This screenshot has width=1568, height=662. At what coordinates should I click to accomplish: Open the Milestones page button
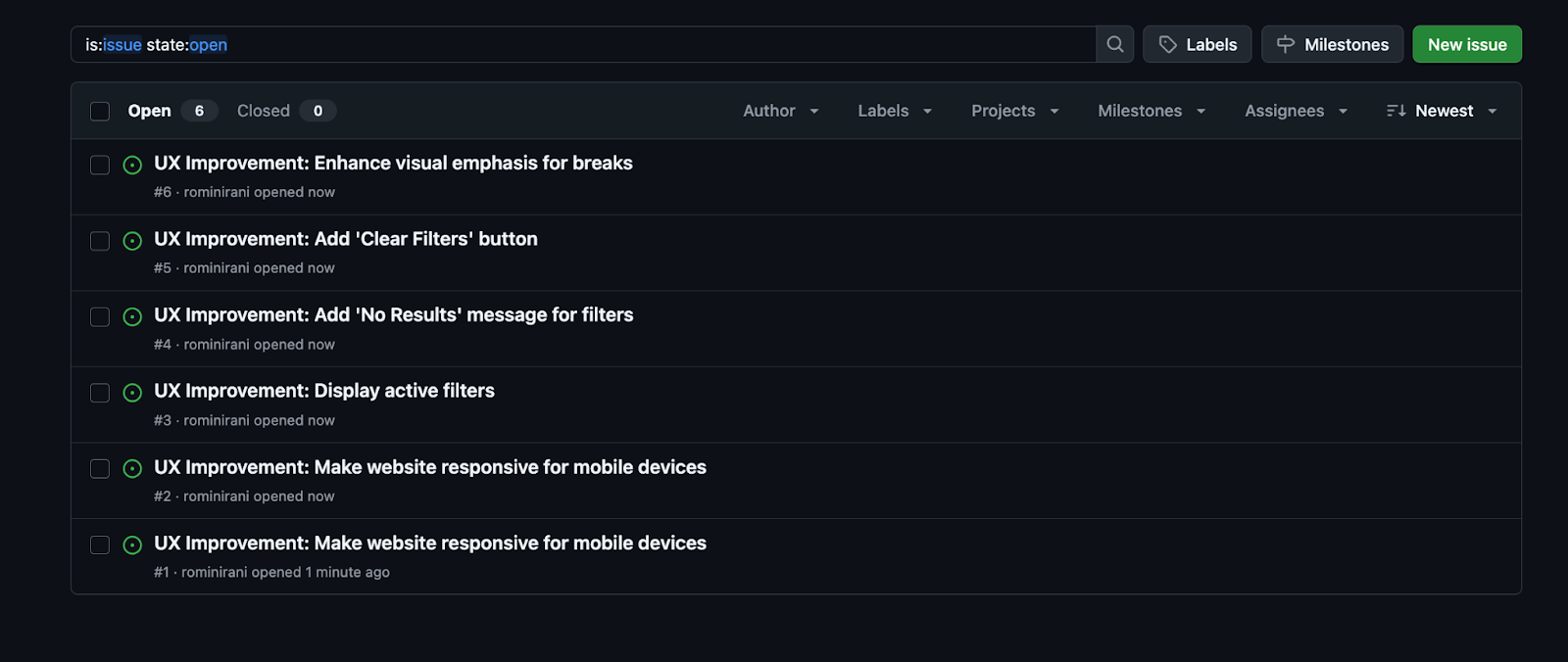pyautogui.click(x=1332, y=44)
